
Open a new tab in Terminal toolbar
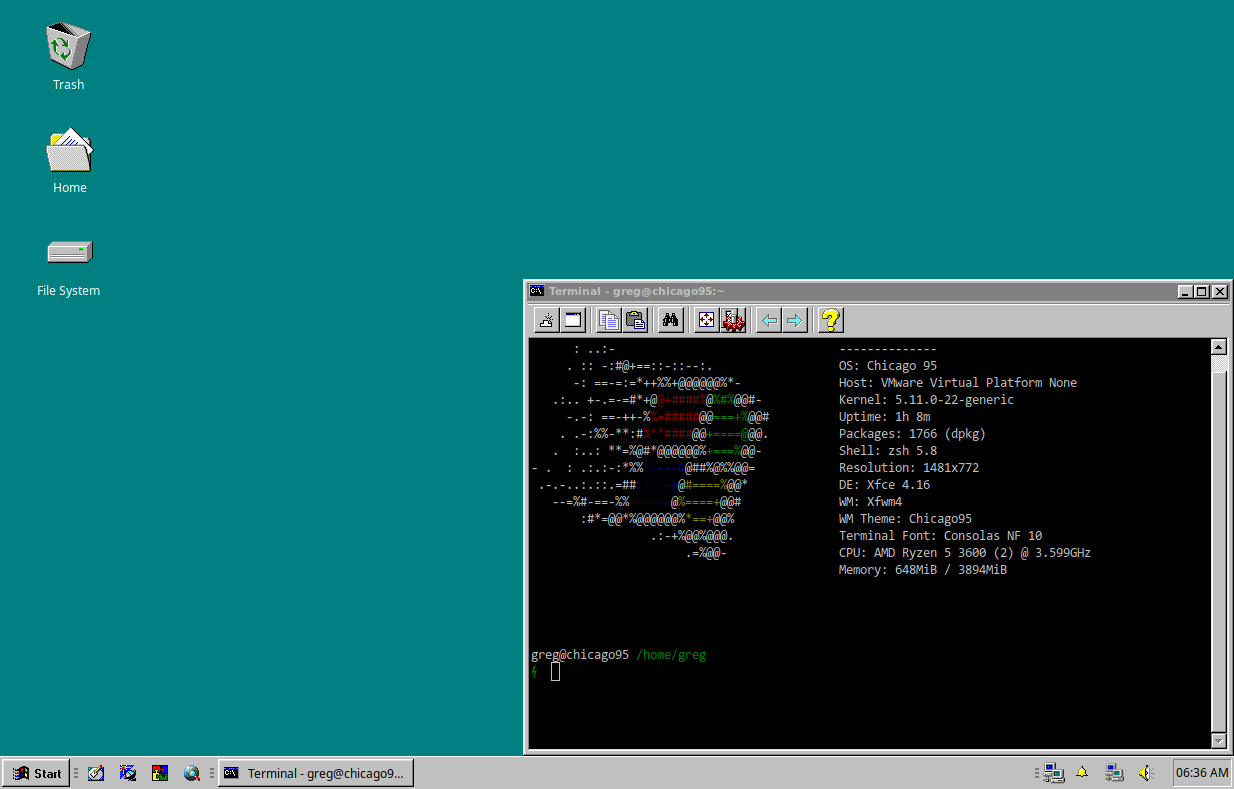[546, 320]
